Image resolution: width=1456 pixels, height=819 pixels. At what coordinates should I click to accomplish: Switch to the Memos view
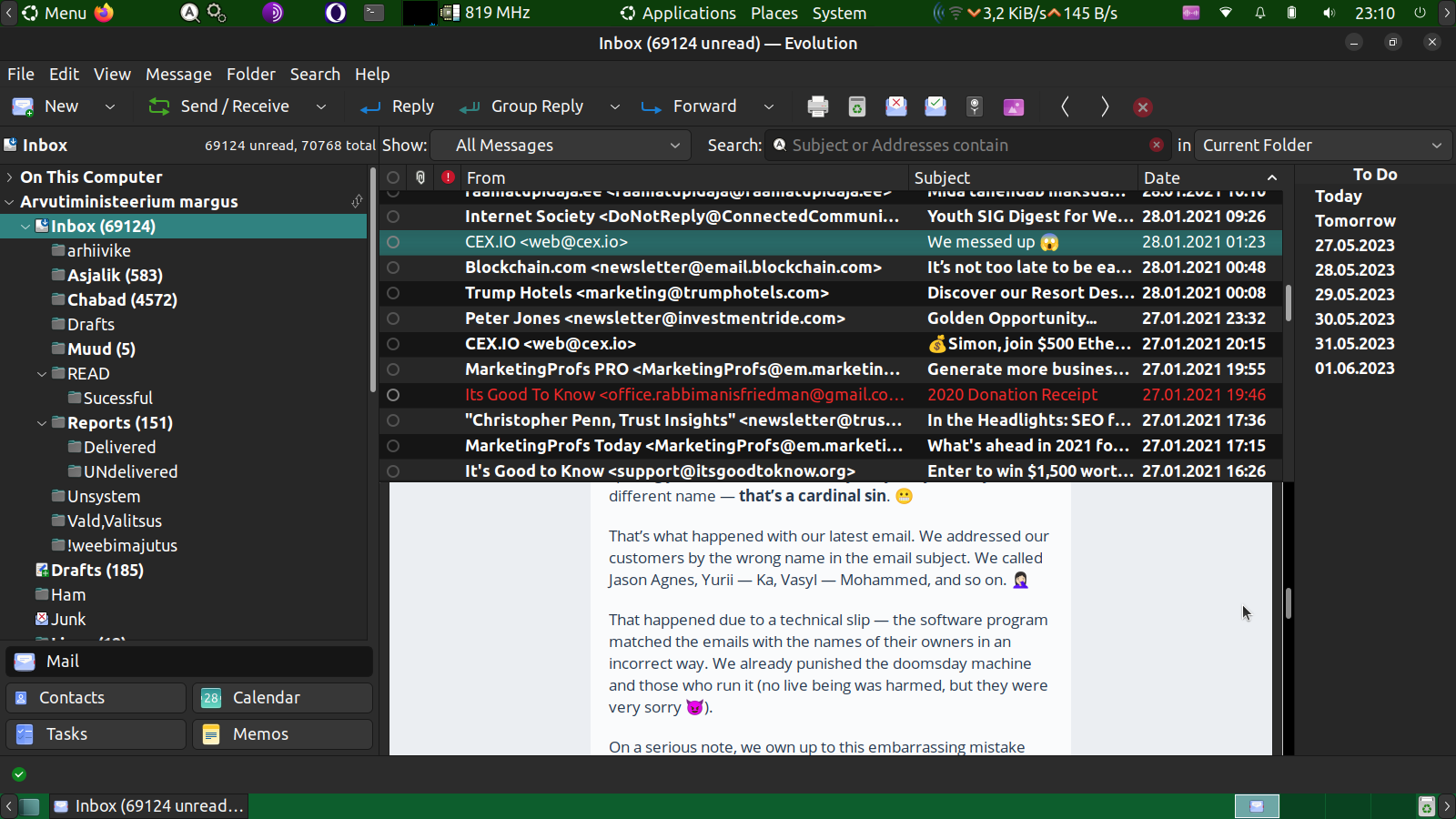pyautogui.click(x=282, y=734)
